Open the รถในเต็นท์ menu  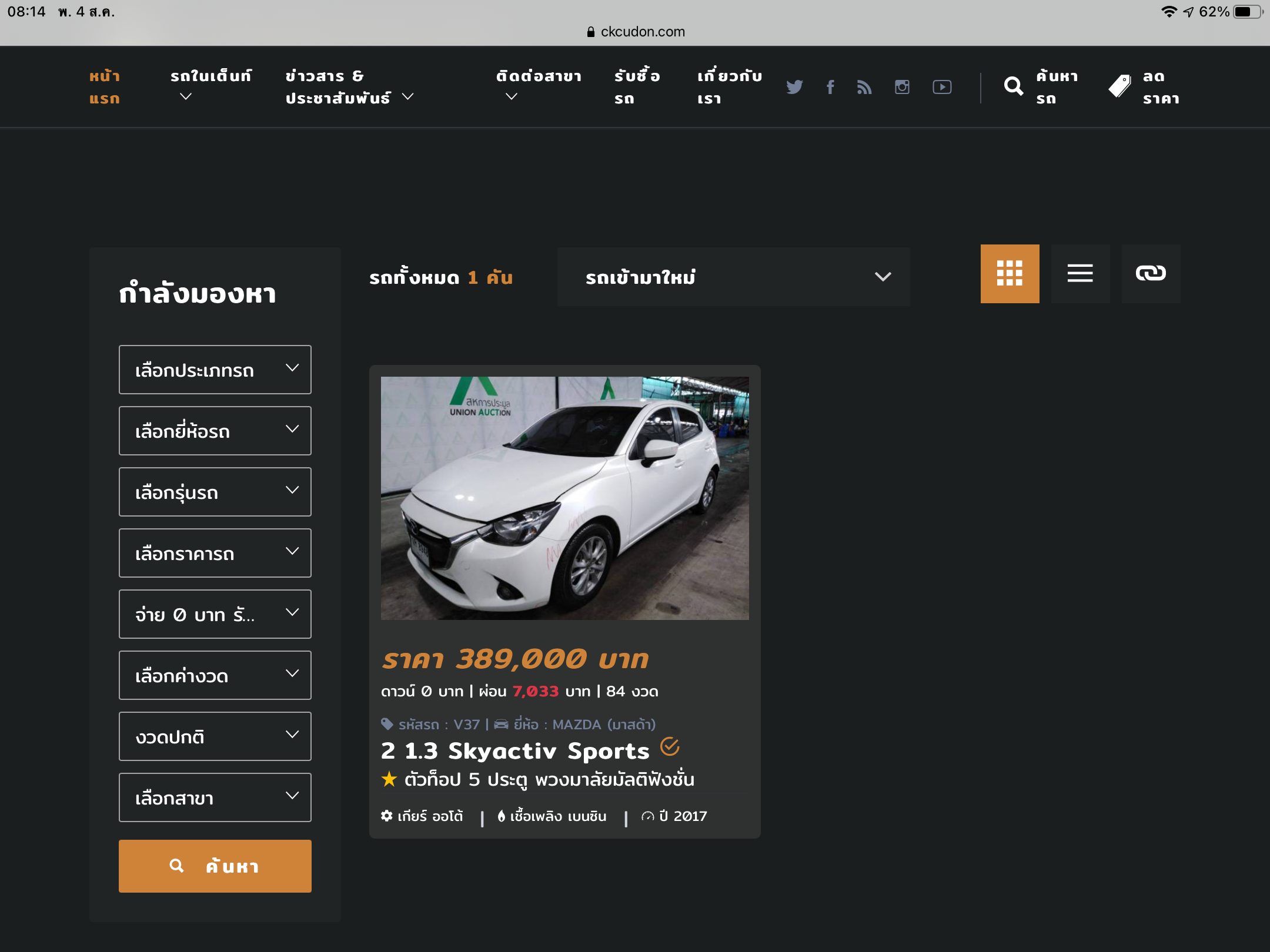pos(210,86)
